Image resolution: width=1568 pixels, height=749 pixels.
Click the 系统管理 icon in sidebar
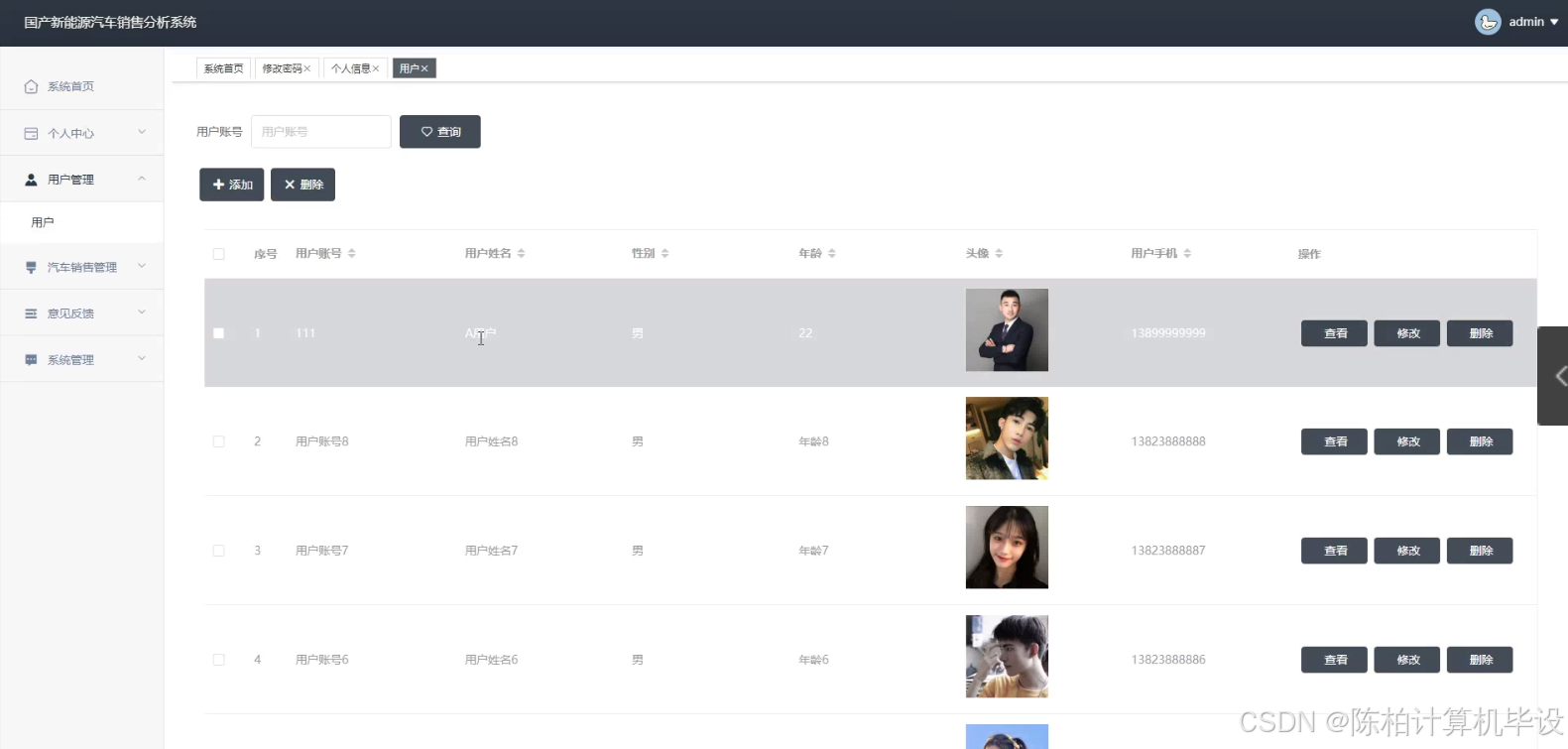(x=31, y=359)
